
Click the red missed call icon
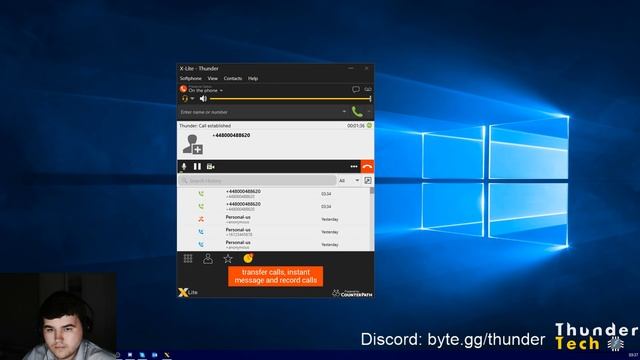(x=201, y=219)
